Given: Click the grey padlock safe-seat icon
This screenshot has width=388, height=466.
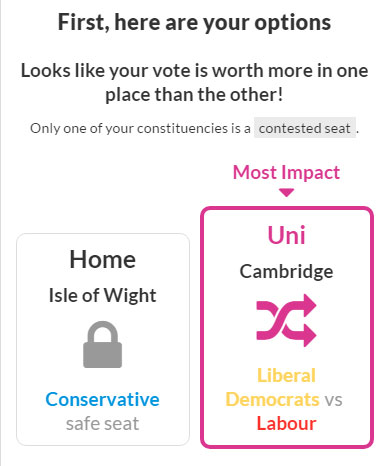Looking at the screenshot, I should [x=102, y=344].
